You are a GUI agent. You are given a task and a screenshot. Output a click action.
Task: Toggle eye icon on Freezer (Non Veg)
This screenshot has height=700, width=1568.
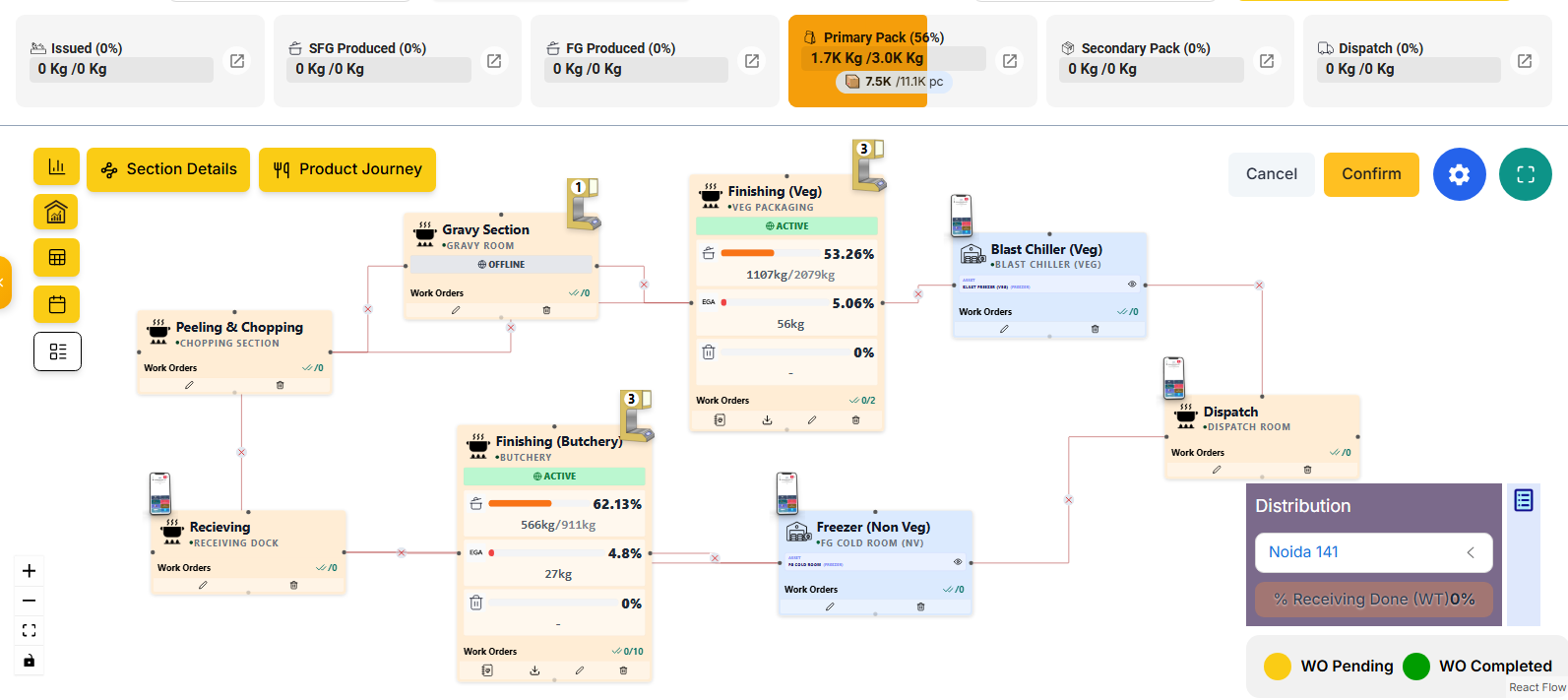click(x=958, y=562)
